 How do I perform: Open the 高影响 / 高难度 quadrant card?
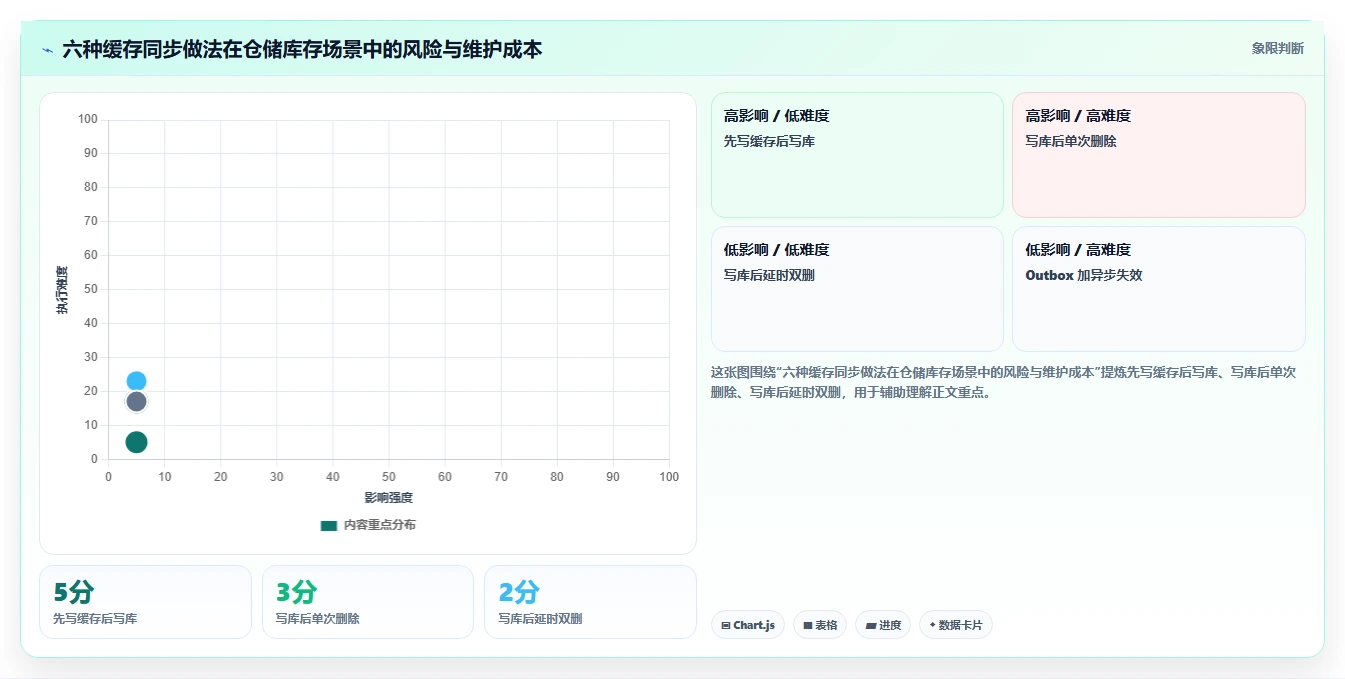point(1159,155)
